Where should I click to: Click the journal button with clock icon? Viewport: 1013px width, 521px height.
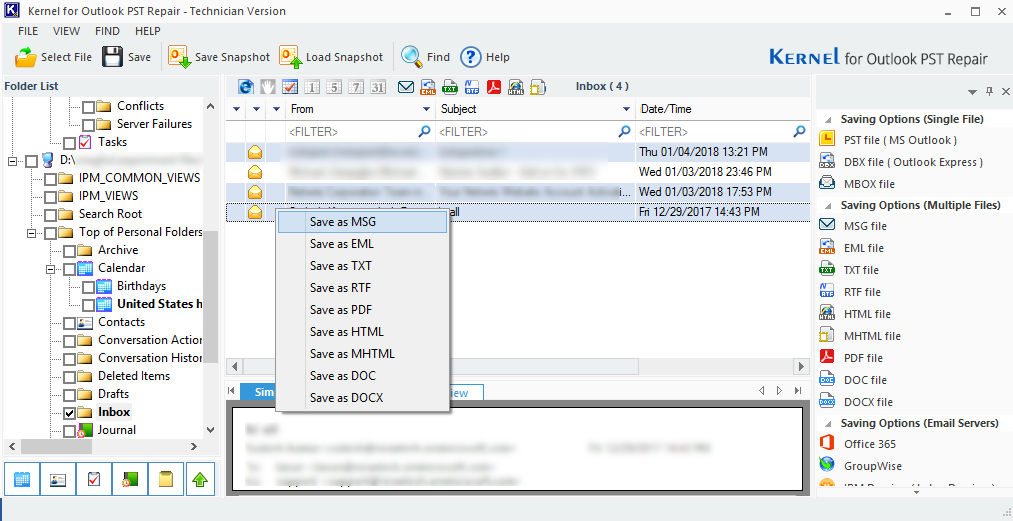(130, 479)
